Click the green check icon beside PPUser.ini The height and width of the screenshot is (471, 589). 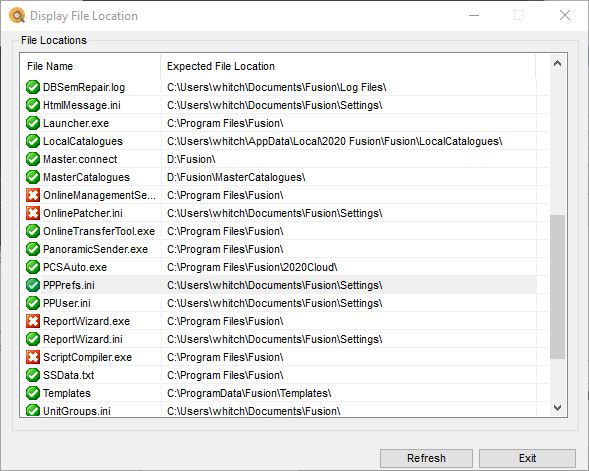(33, 303)
